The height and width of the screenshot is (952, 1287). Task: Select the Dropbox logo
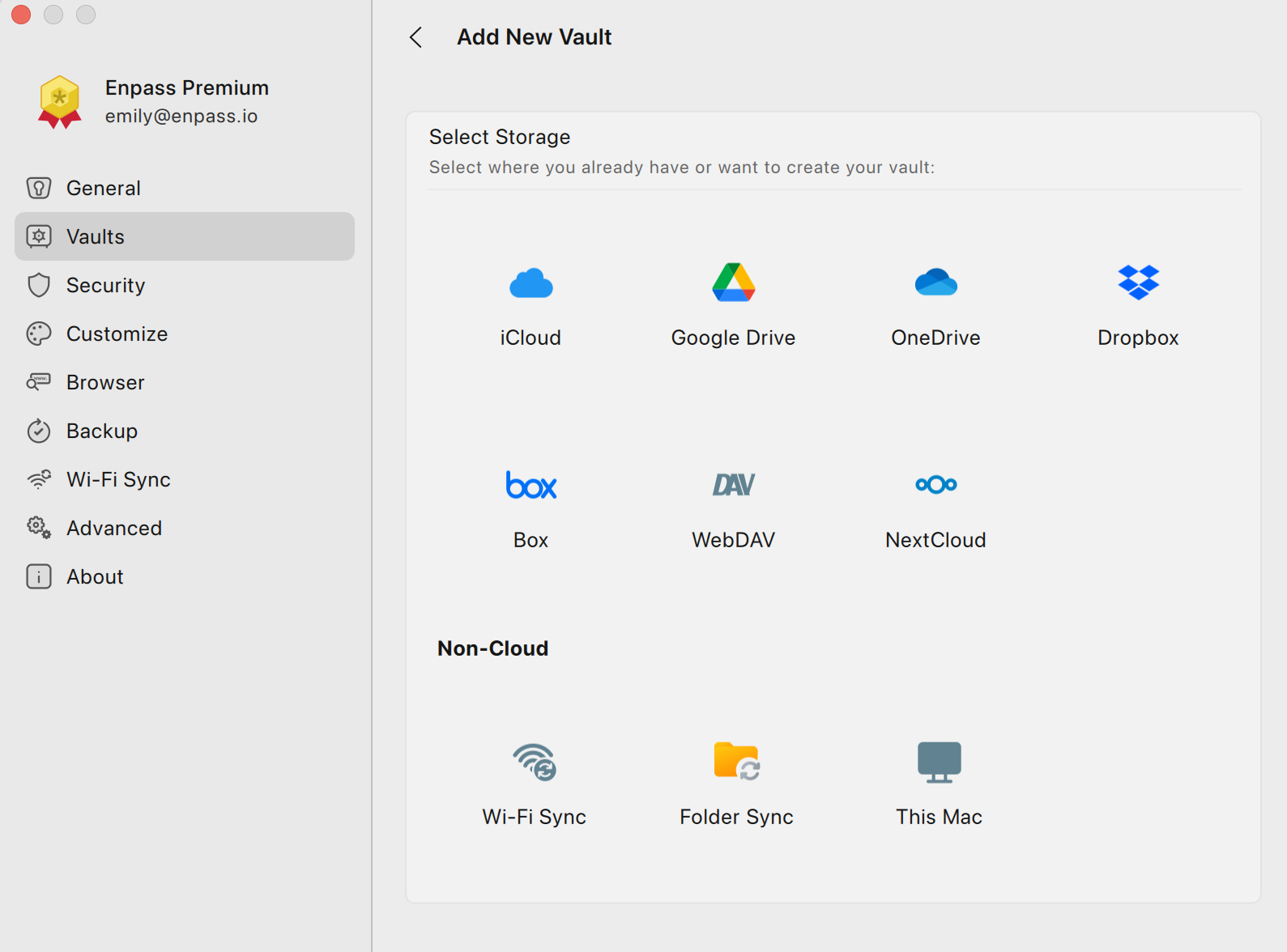point(1139,283)
